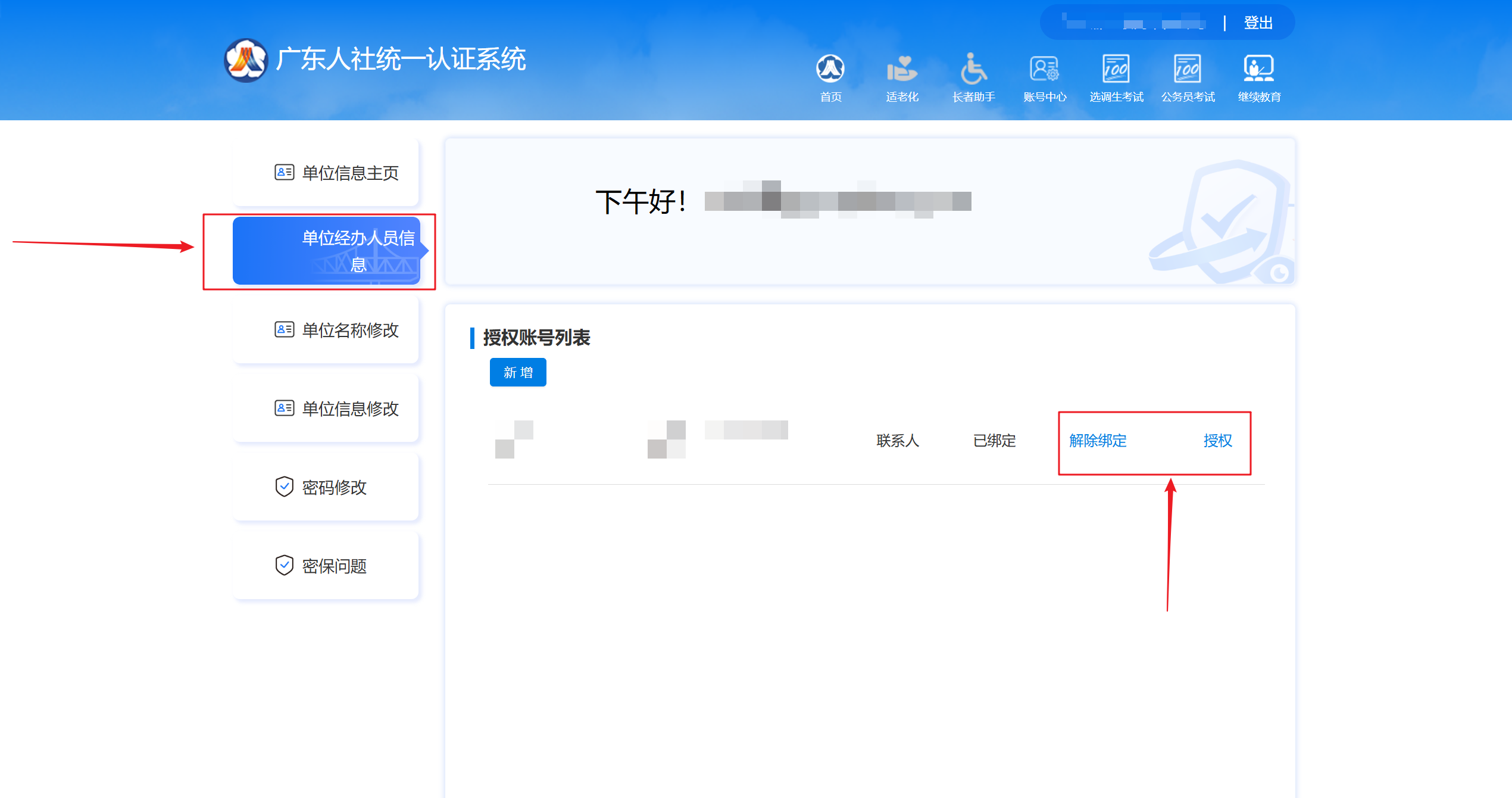Screen dimensions: 1512x798
Task: Click 登出 to log out
Action: coord(1258,23)
